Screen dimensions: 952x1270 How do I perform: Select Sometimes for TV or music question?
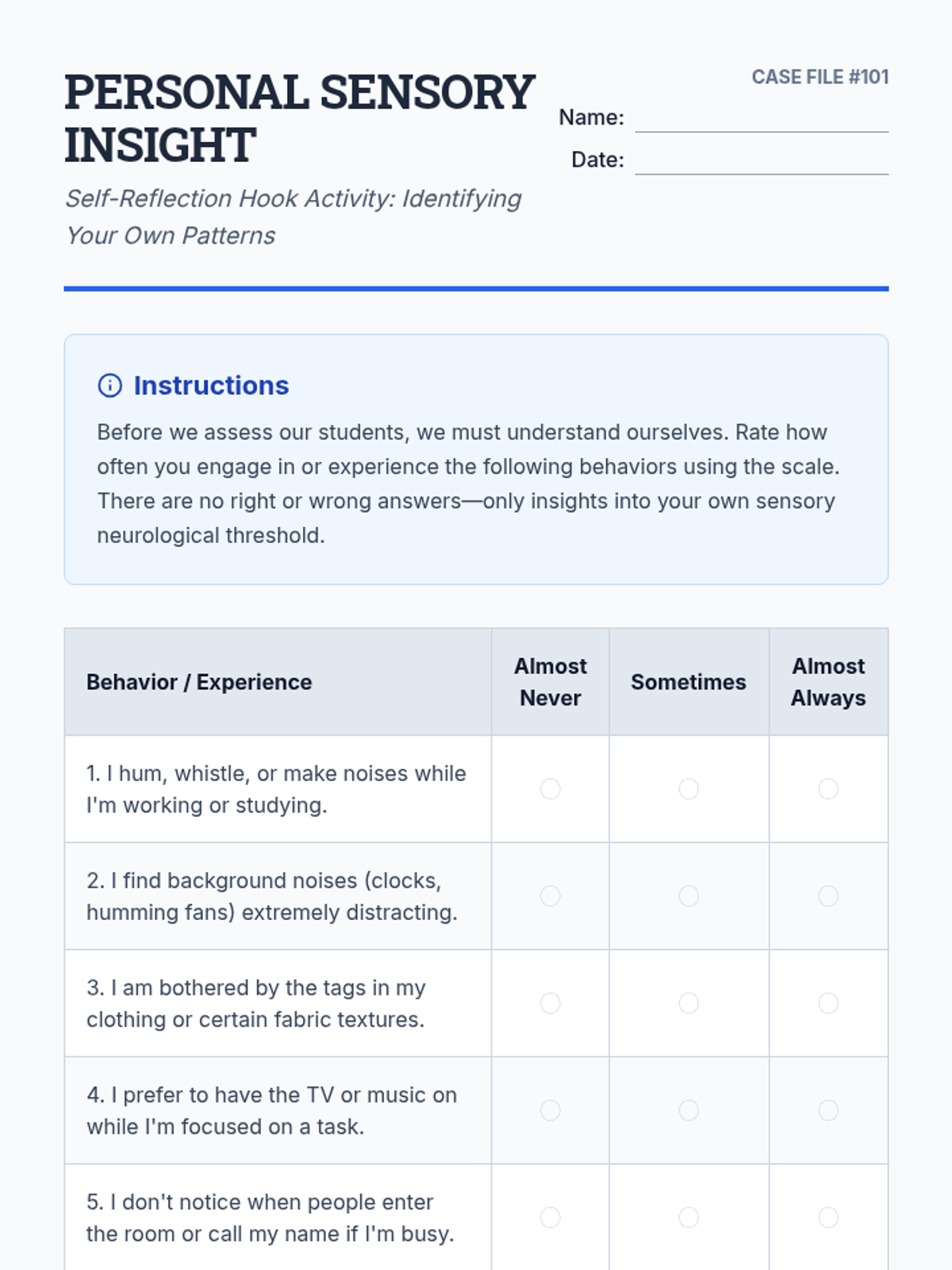(x=689, y=1110)
